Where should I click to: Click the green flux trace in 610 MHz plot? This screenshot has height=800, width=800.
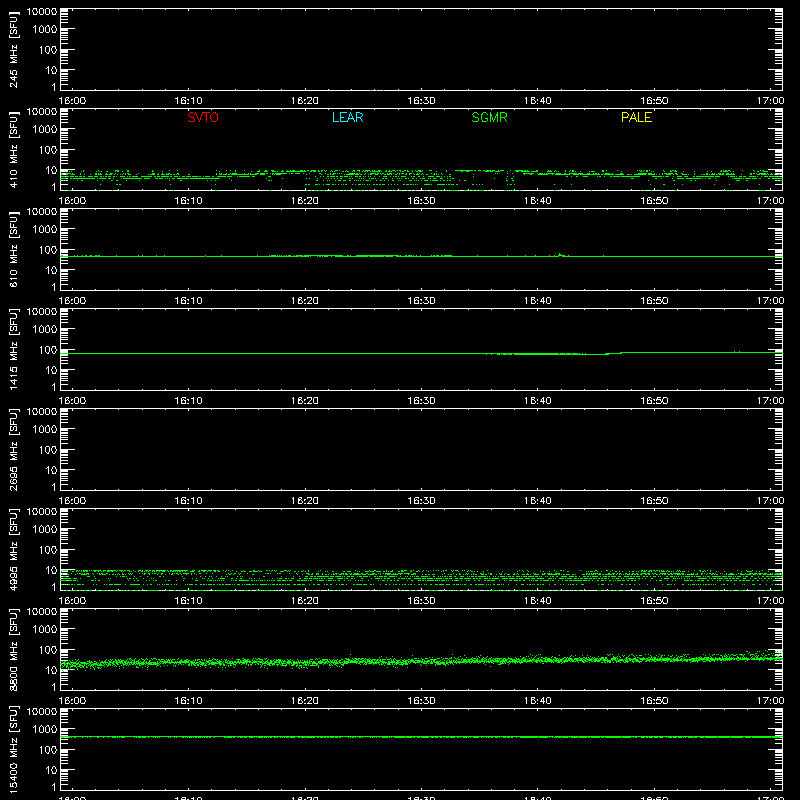tap(421, 256)
